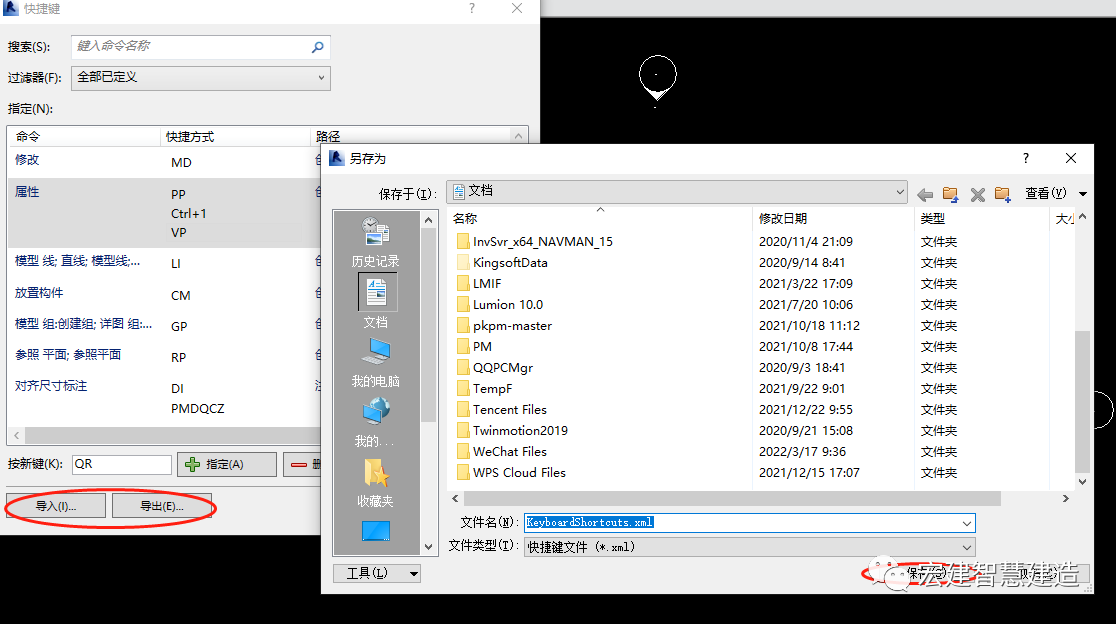This screenshot has height=624, width=1116.
Task: Expand the file name combo box arrow
Action: pyautogui.click(x=967, y=524)
